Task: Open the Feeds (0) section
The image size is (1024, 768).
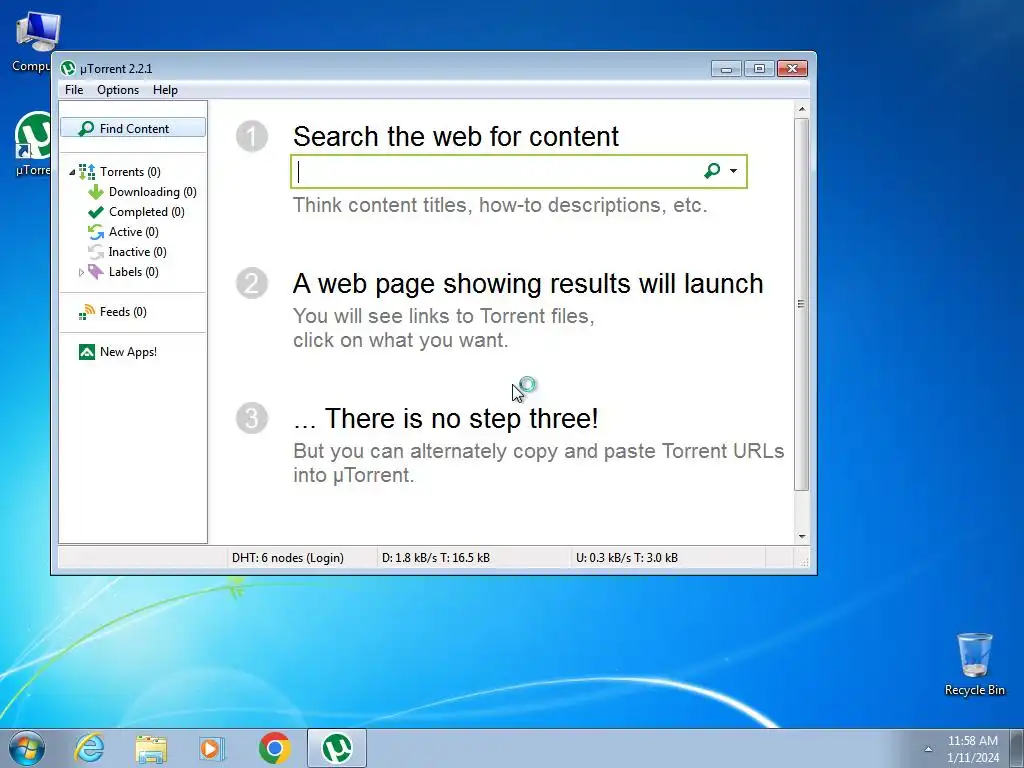Action: click(x=123, y=312)
